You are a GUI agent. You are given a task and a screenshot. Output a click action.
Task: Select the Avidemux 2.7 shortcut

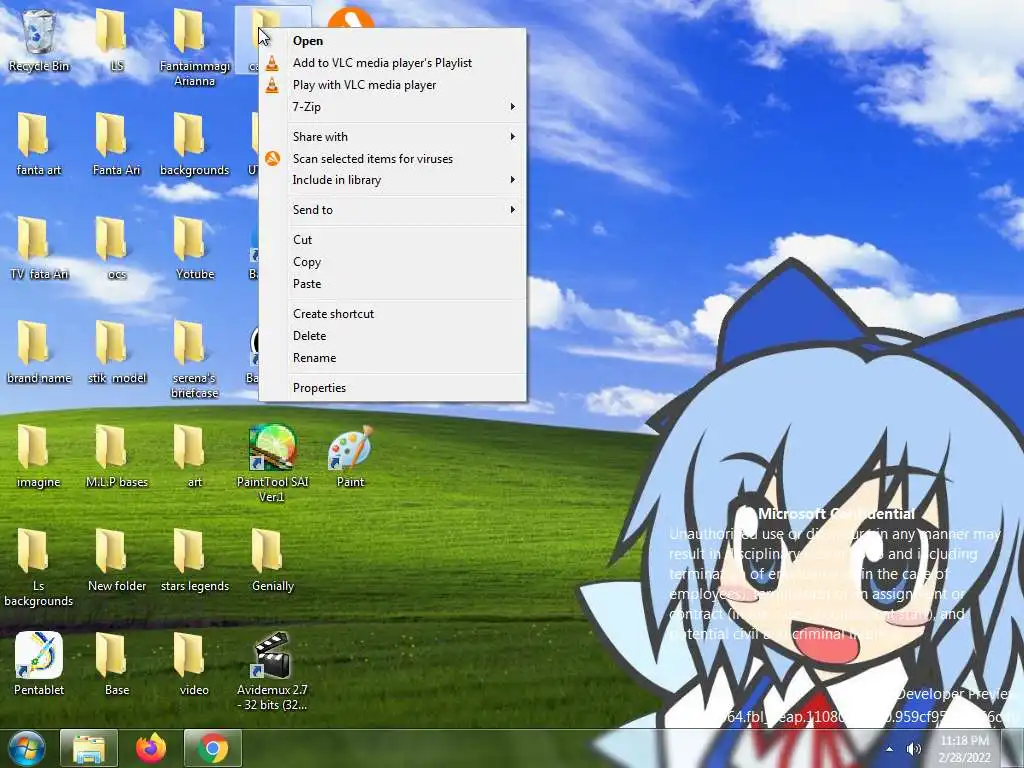tap(272, 671)
